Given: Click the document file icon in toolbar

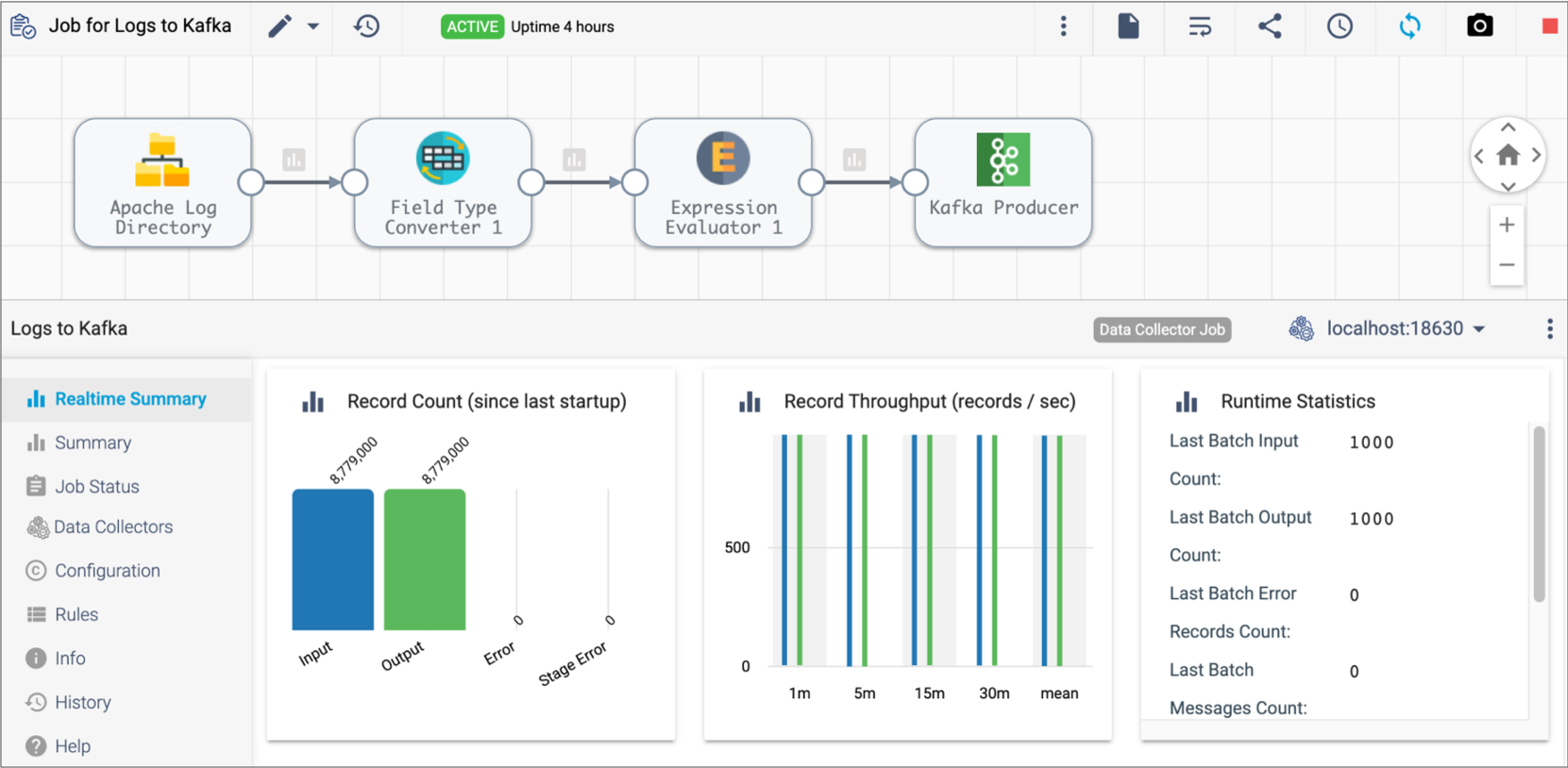Looking at the screenshot, I should (x=1128, y=25).
